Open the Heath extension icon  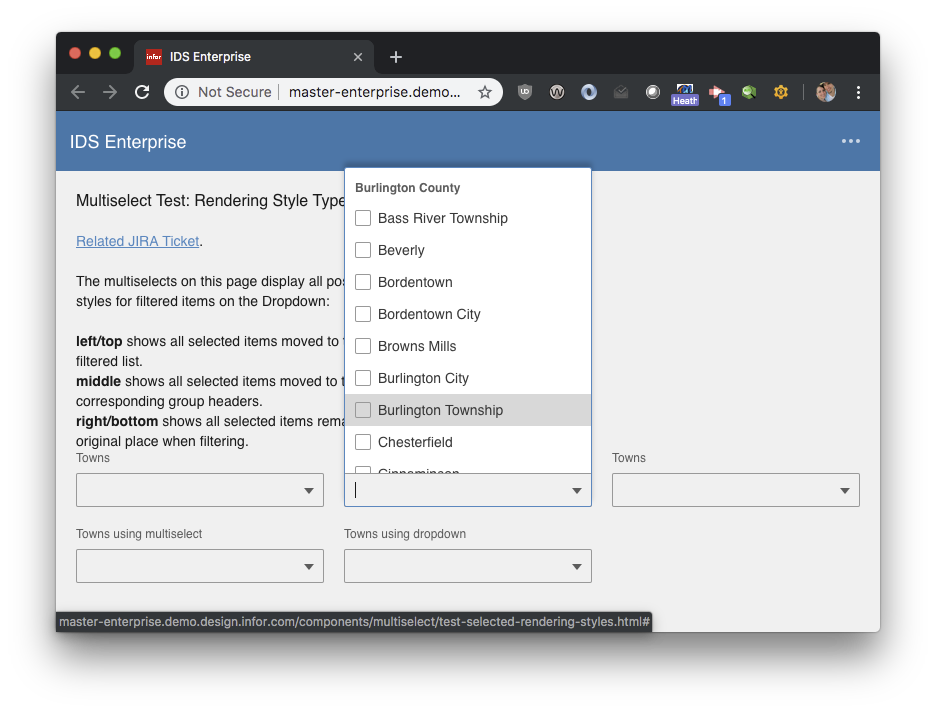coord(685,94)
